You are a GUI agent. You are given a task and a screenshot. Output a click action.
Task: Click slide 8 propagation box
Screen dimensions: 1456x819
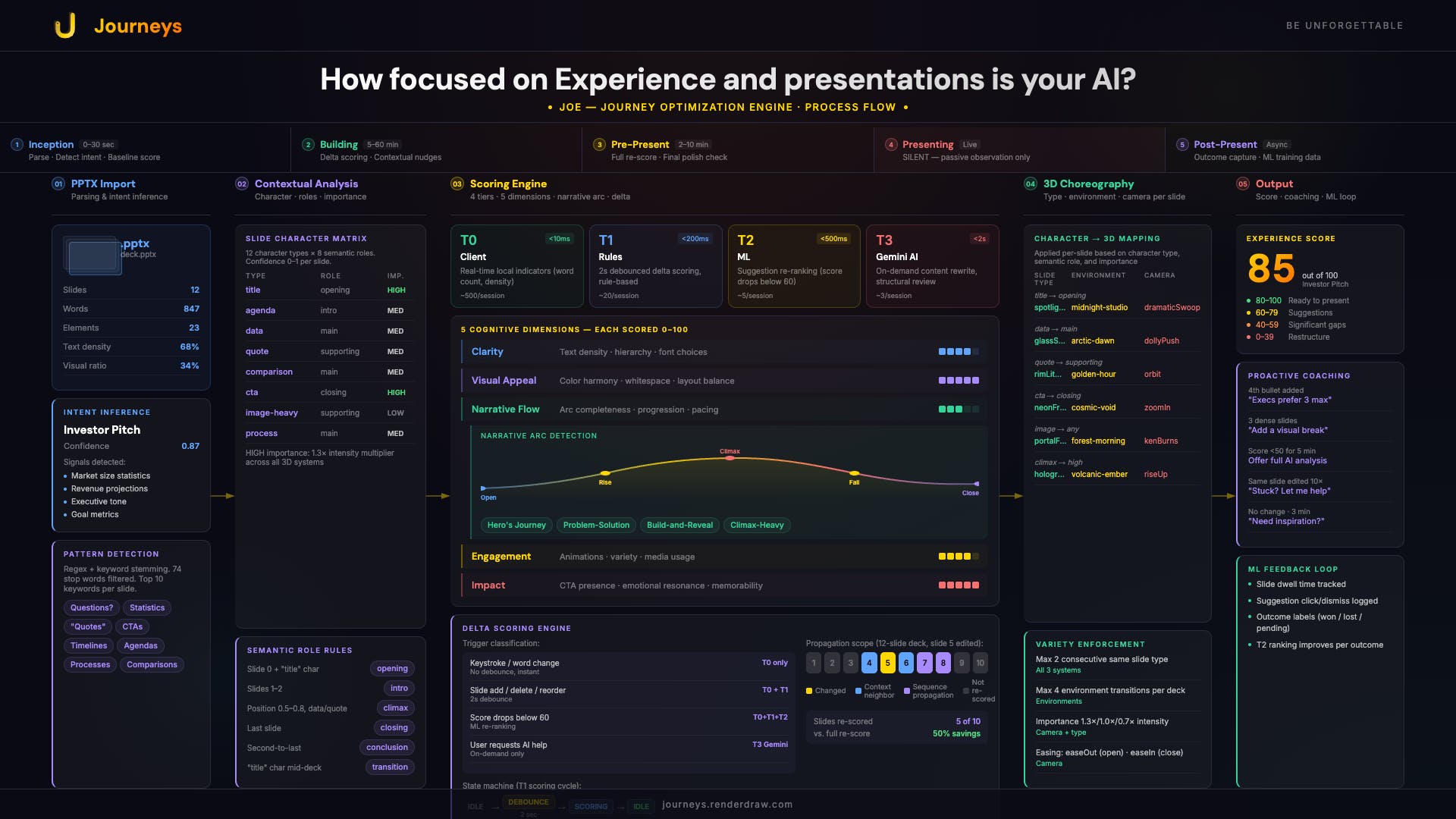(943, 663)
